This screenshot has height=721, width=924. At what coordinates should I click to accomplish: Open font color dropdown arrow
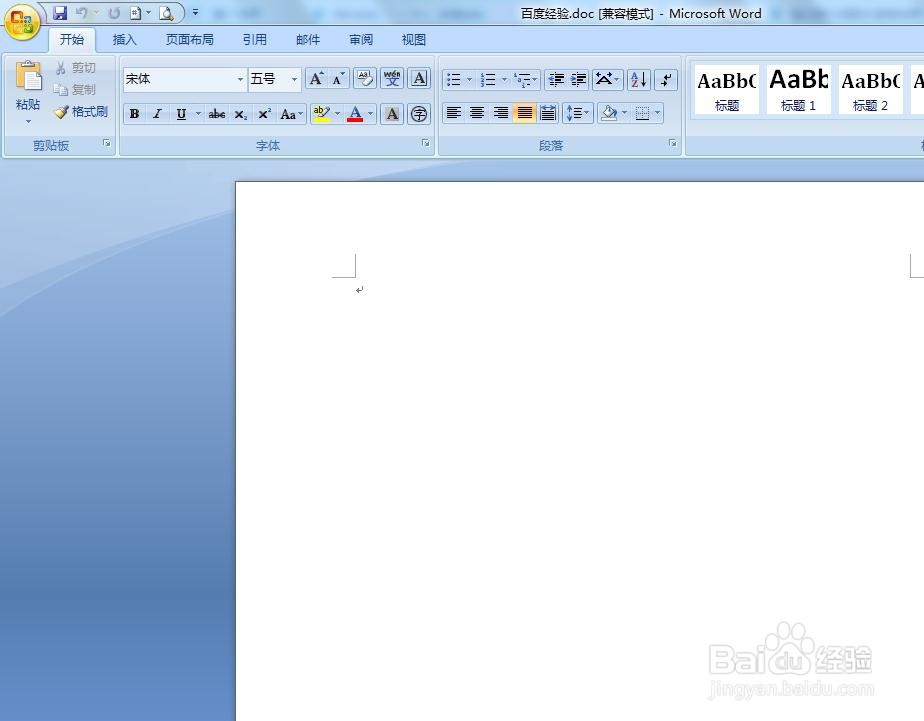pos(371,114)
